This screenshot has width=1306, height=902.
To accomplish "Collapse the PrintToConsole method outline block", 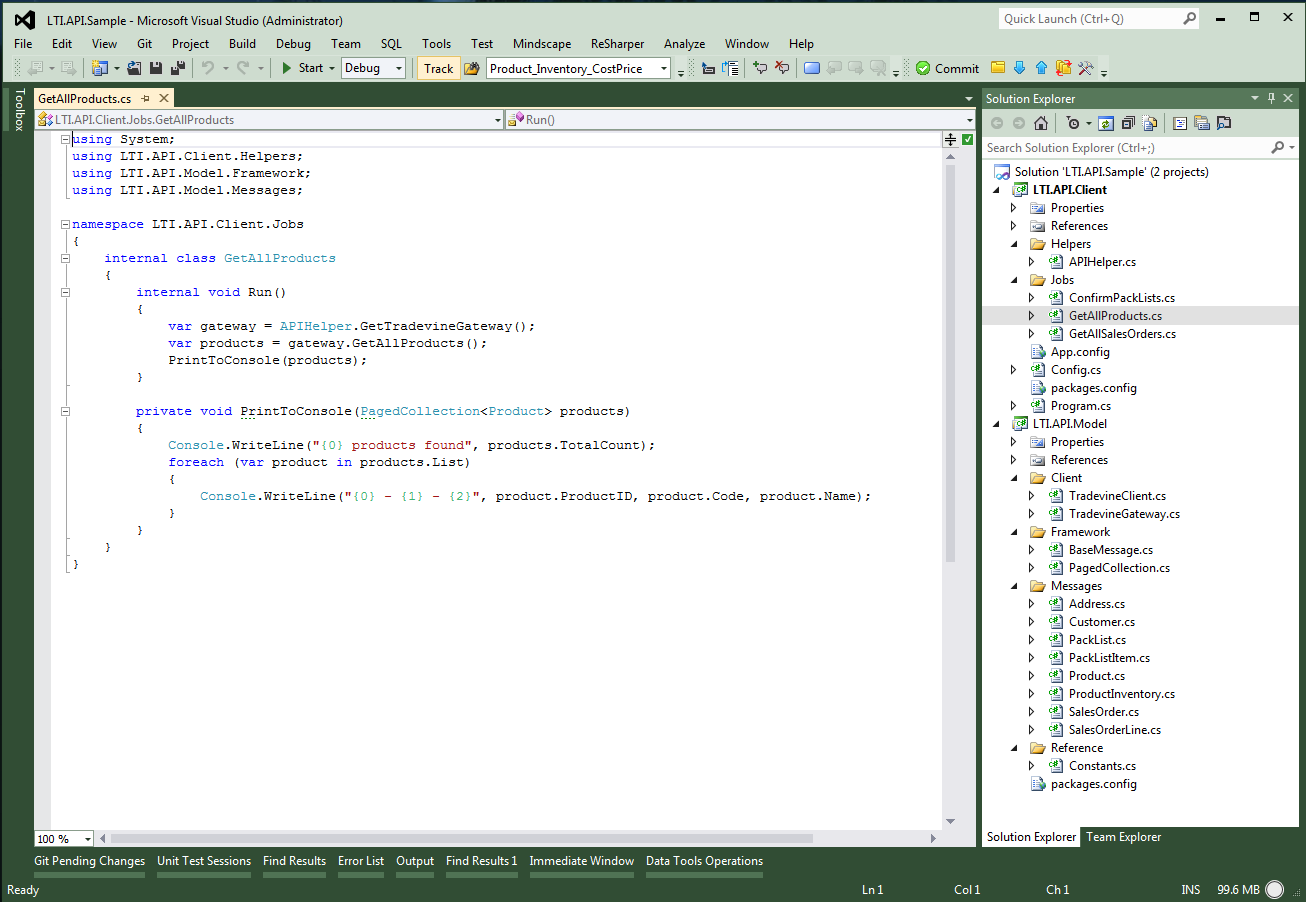I will click(x=65, y=411).
